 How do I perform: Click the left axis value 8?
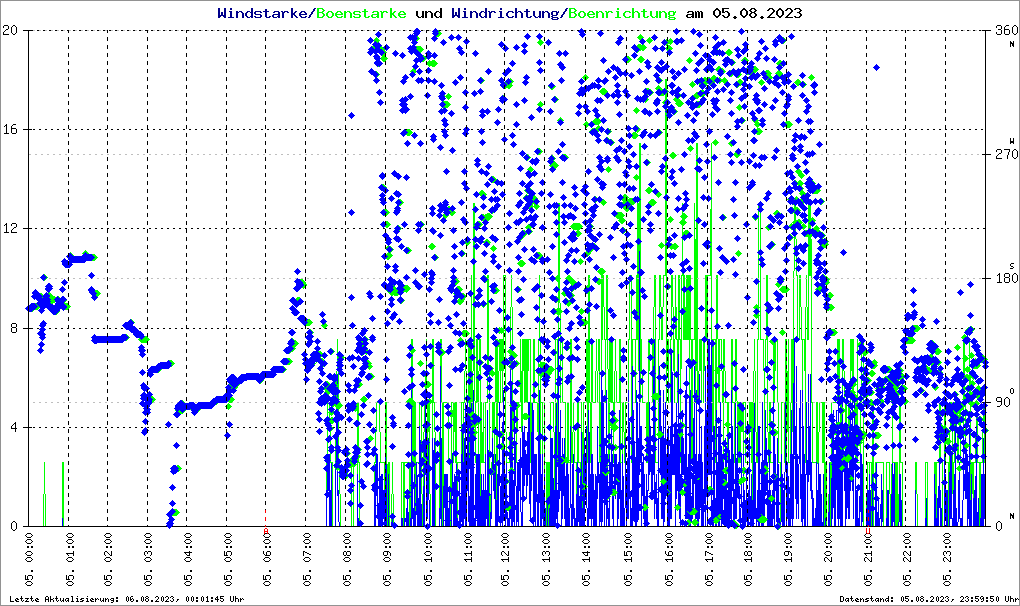[14, 328]
